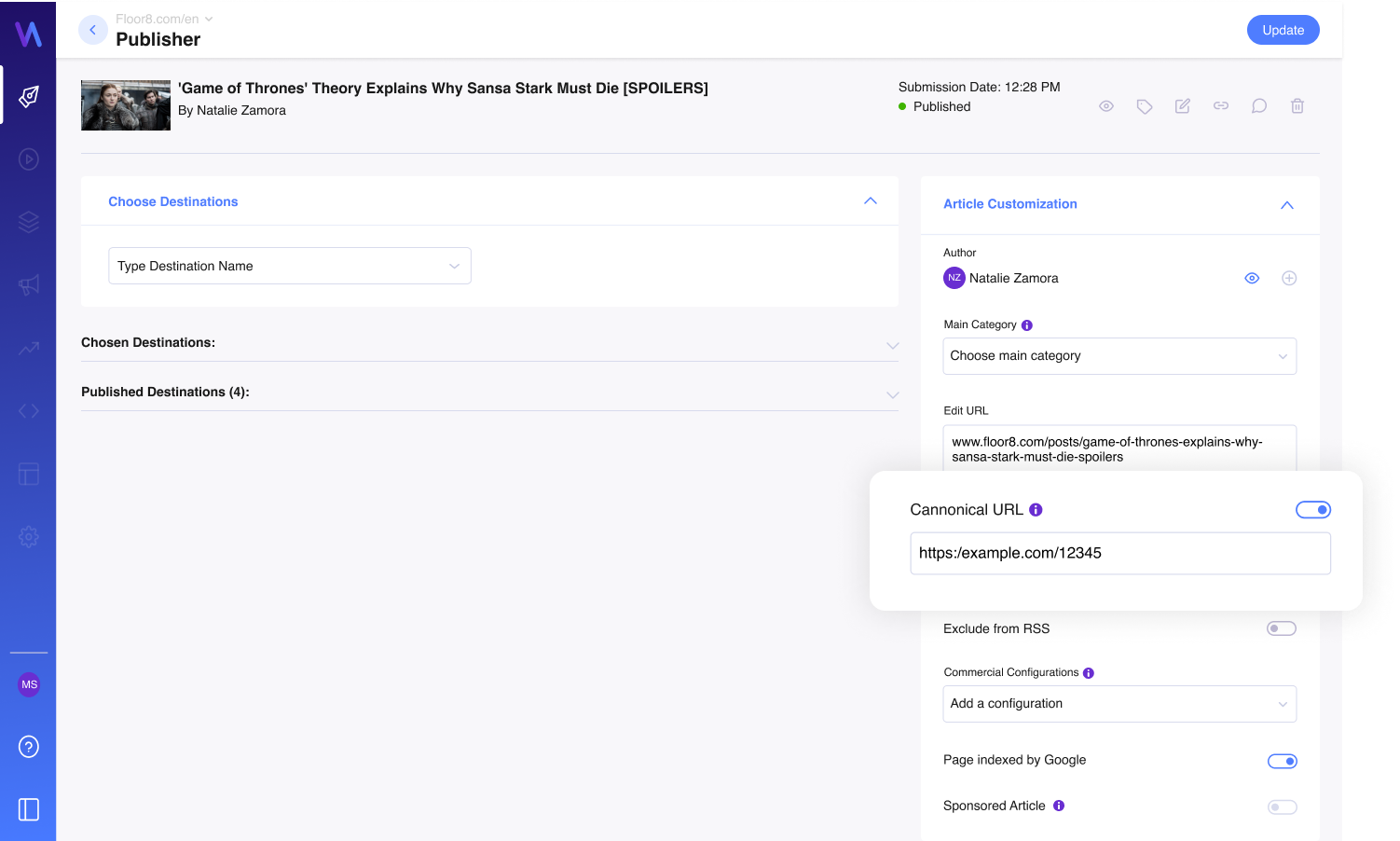1400x841 pixels.
Task: Open the video play sidebar icon
Action: point(29,159)
